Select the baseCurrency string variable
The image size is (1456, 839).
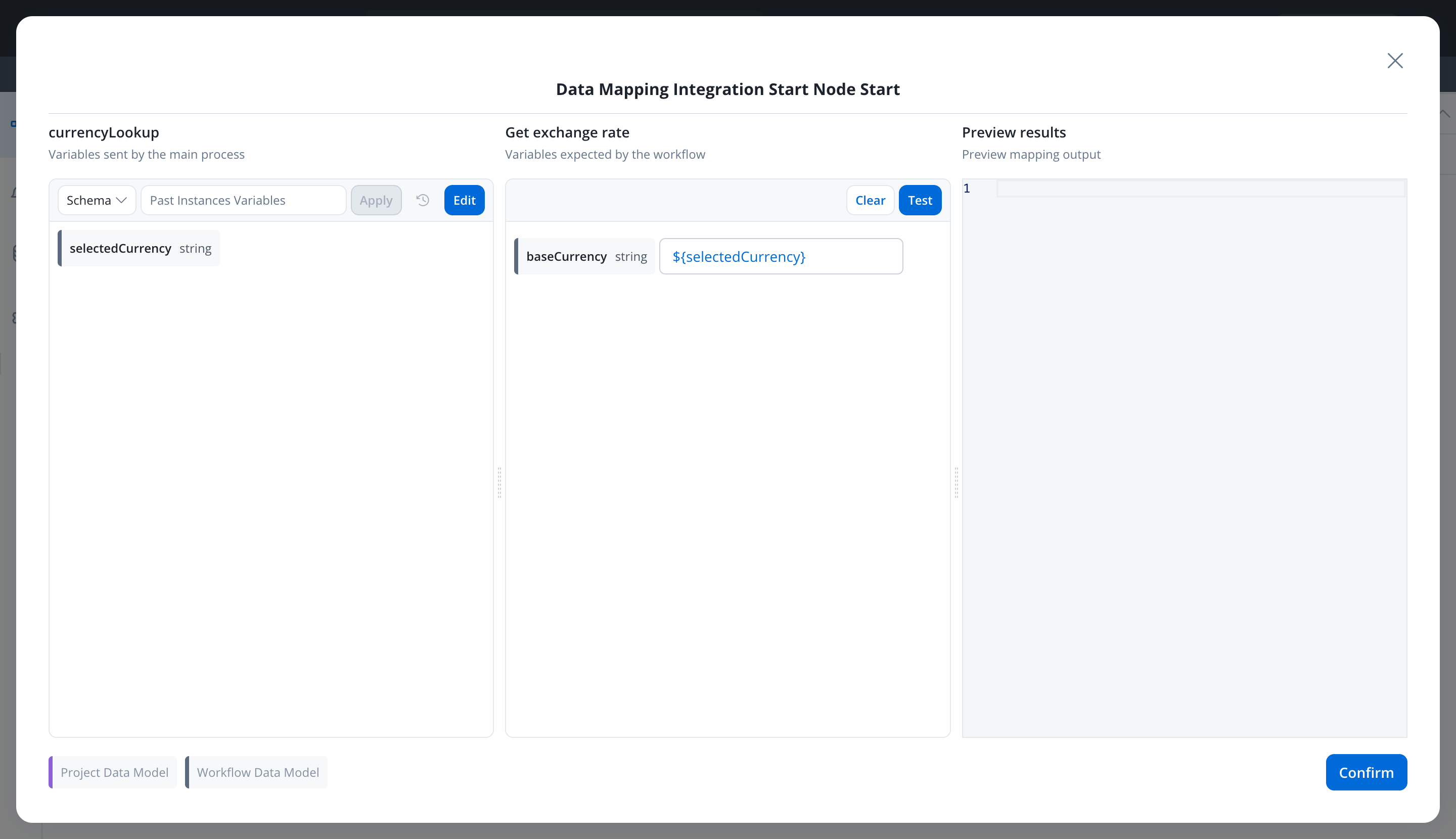(584, 256)
